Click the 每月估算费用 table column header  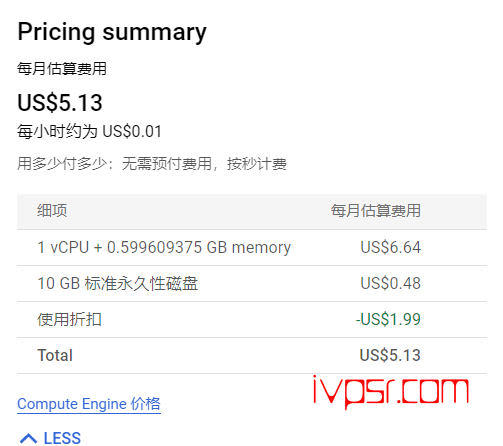pos(376,211)
